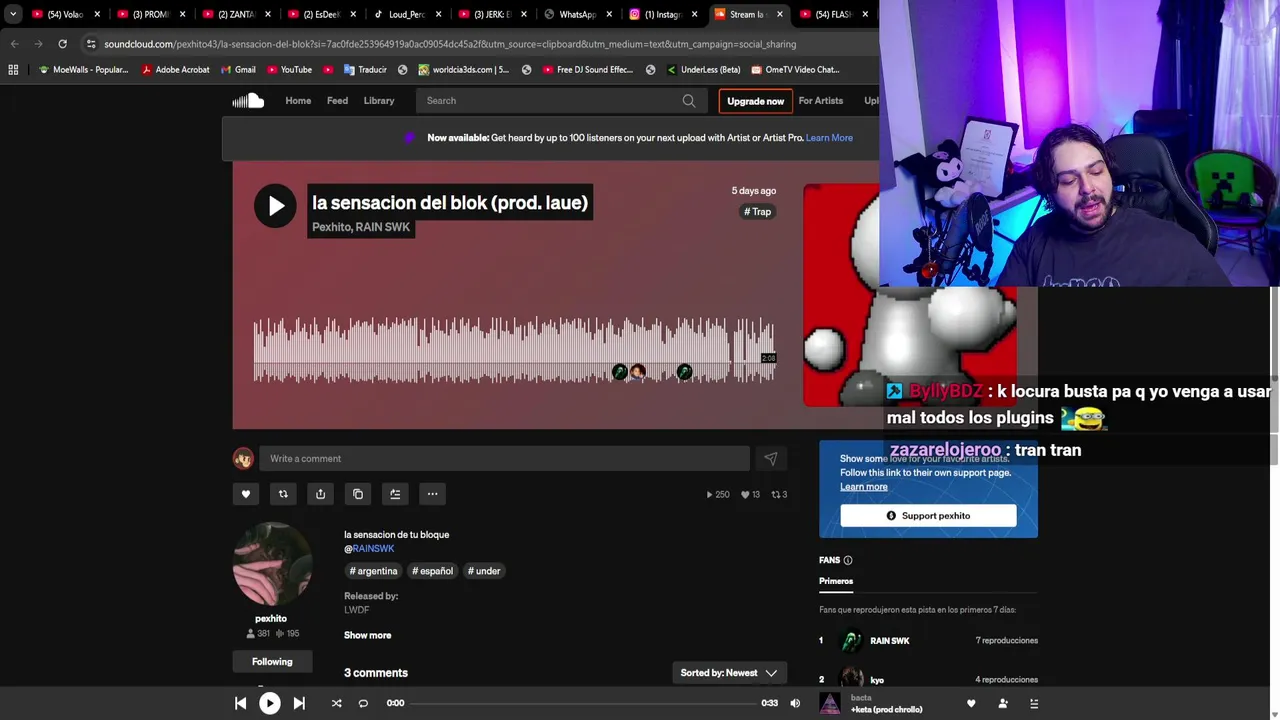This screenshot has width=1280, height=720.
Task: Open the browser apps grid icon
Action: [x=13, y=70]
